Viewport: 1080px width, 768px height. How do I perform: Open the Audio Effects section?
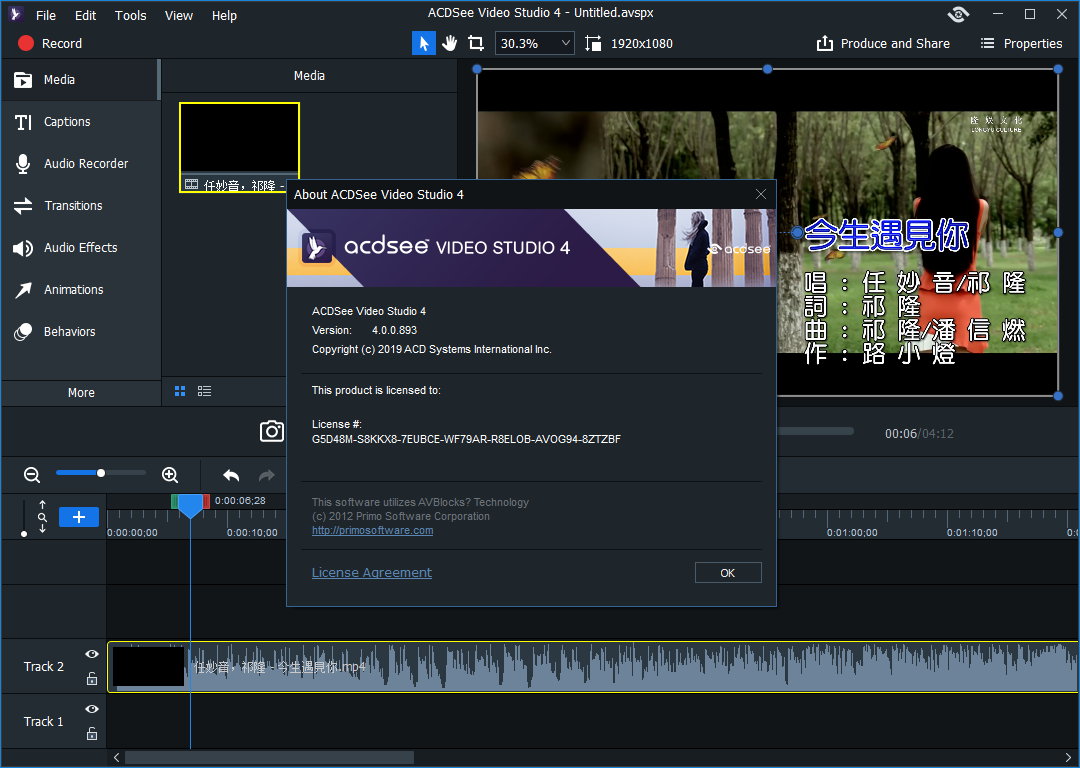[80, 248]
